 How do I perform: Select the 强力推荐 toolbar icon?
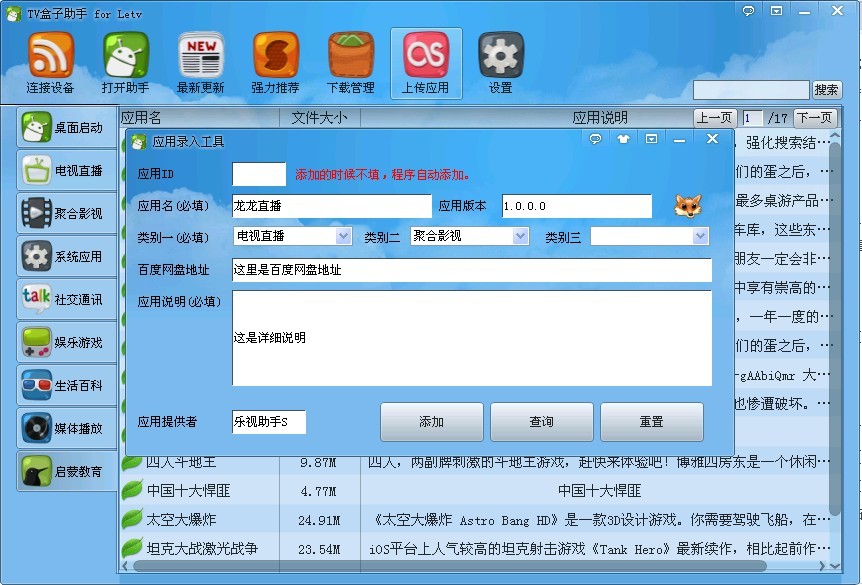pyautogui.click(x=275, y=55)
